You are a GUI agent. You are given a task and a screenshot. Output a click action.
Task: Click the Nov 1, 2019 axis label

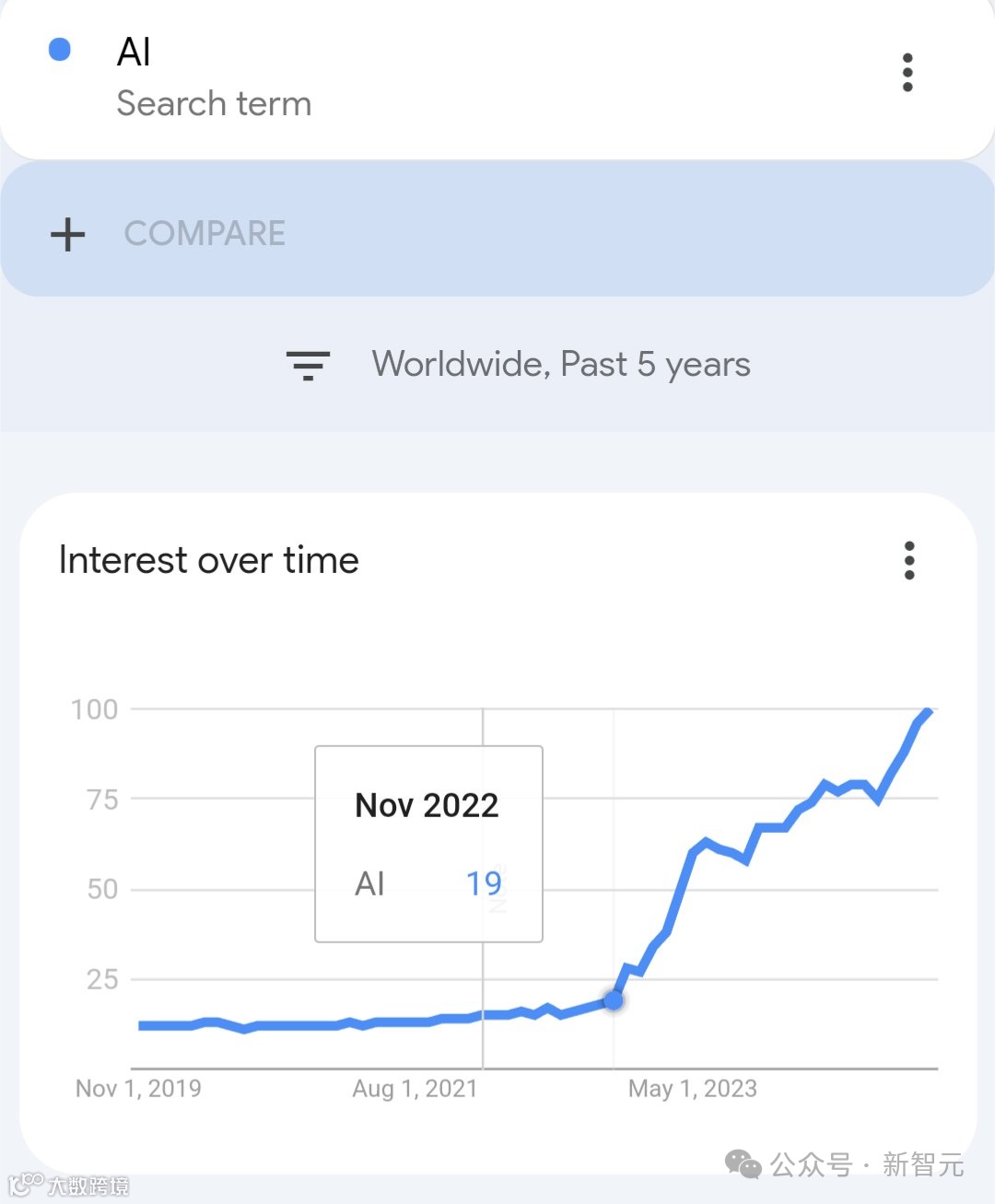pyautogui.click(x=138, y=1089)
